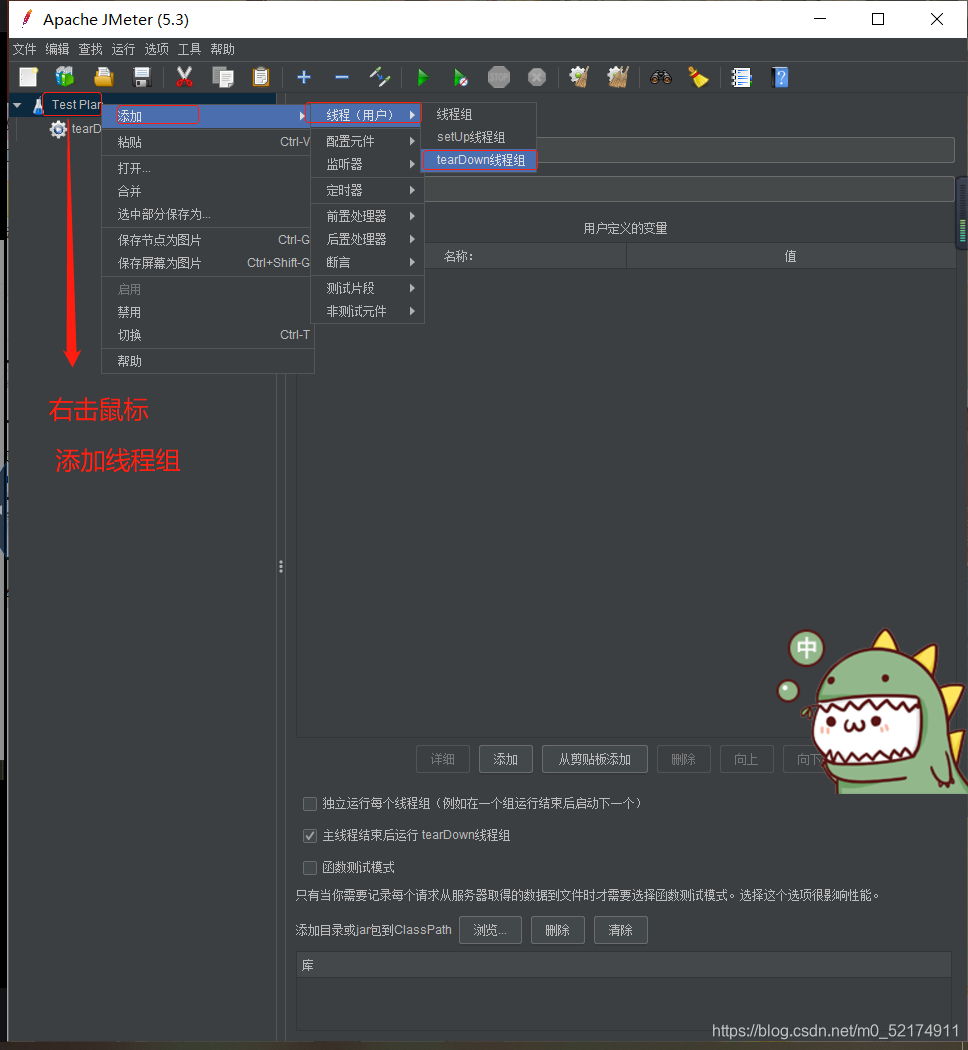This screenshot has width=968, height=1050.
Task: Click the Stop test icon in toolbar
Action: [x=499, y=77]
